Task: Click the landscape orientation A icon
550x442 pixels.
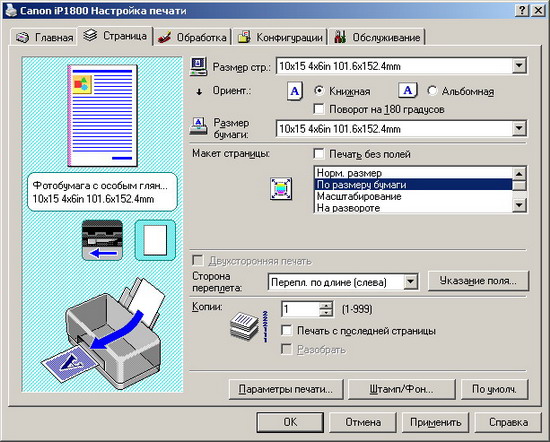Action: pos(408,91)
